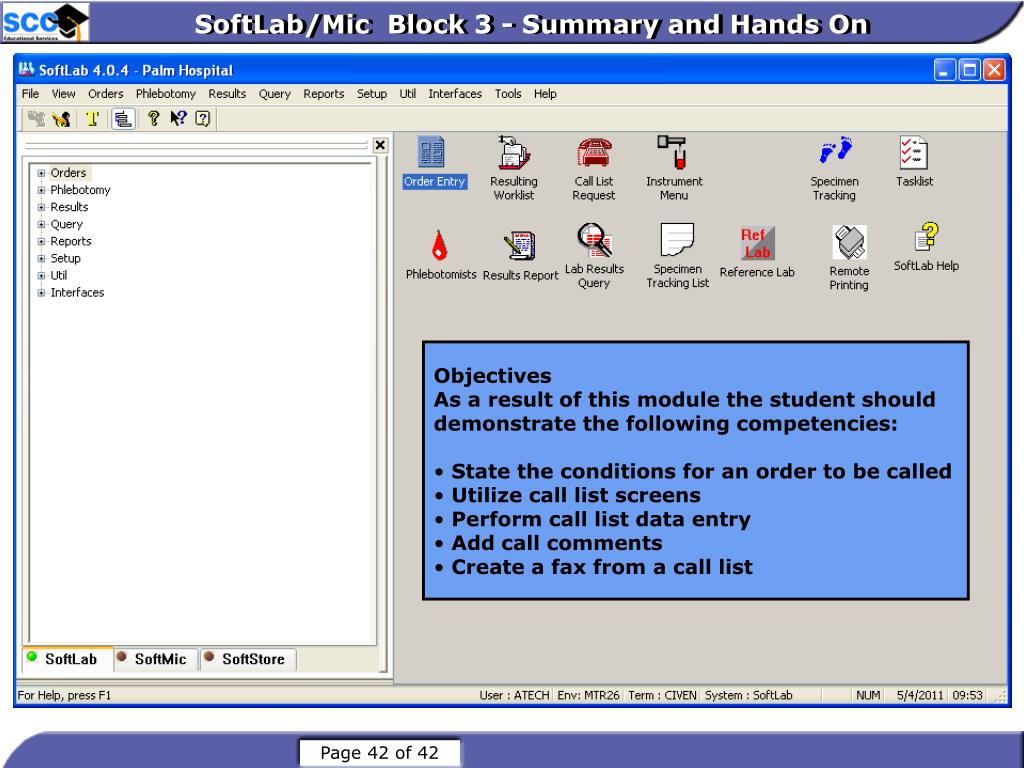The height and width of the screenshot is (768, 1024).
Task: Open the Setup menu
Action: (x=372, y=94)
